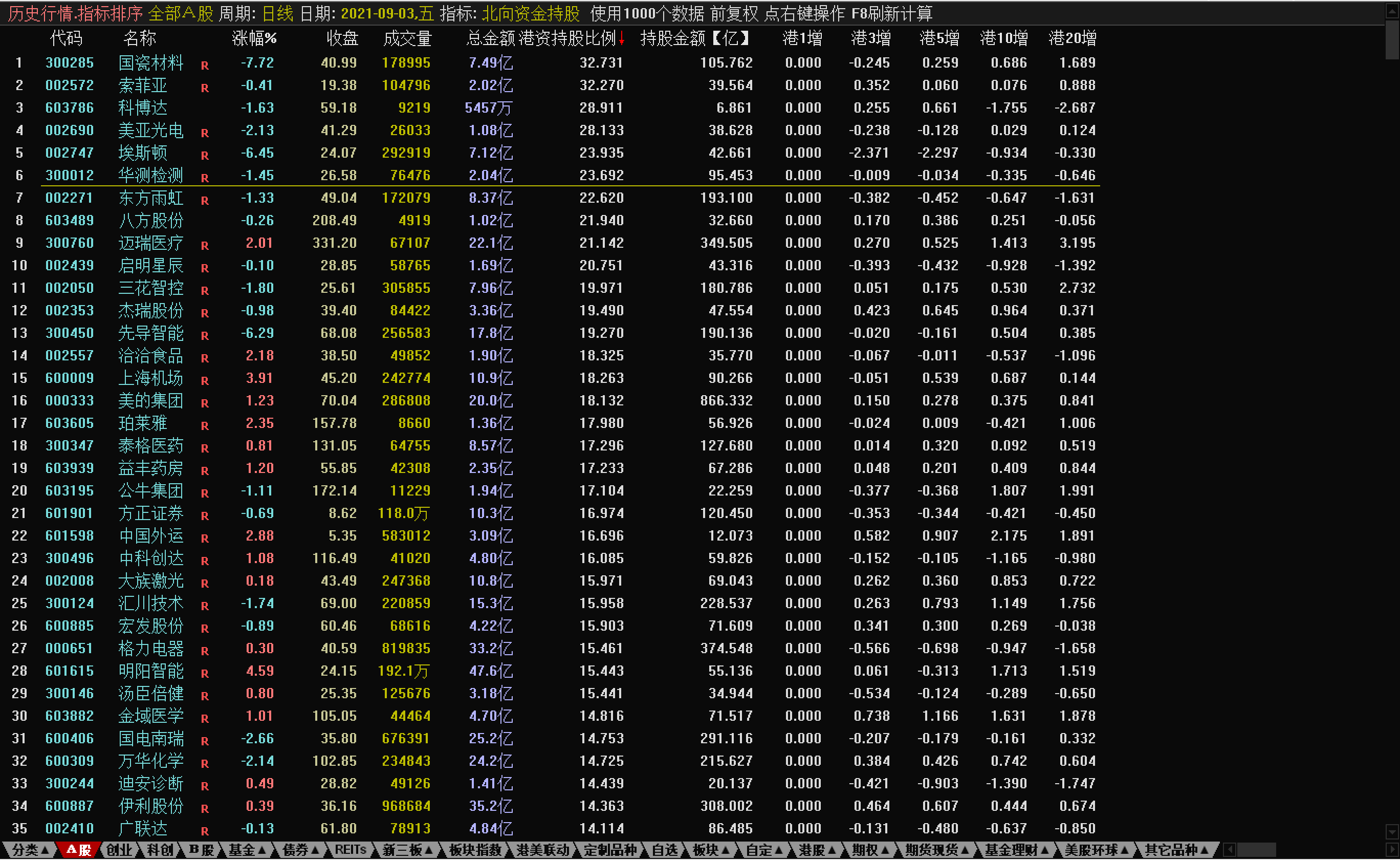Click the R marker on 美的集团 row
This screenshot has width=1400, height=861.
[205, 403]
